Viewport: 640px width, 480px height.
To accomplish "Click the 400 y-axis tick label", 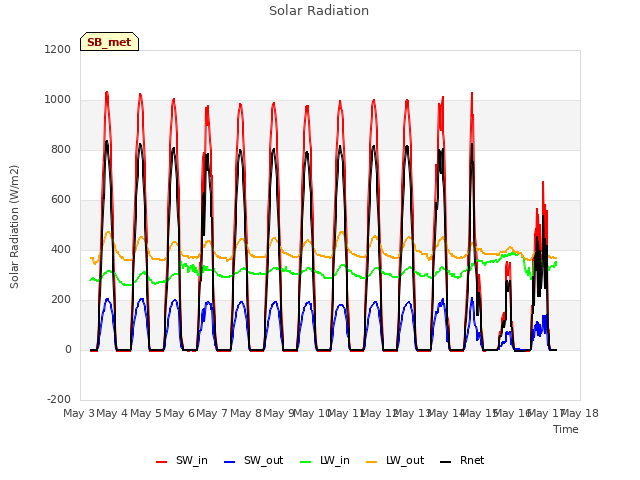I will coord(61,249).
